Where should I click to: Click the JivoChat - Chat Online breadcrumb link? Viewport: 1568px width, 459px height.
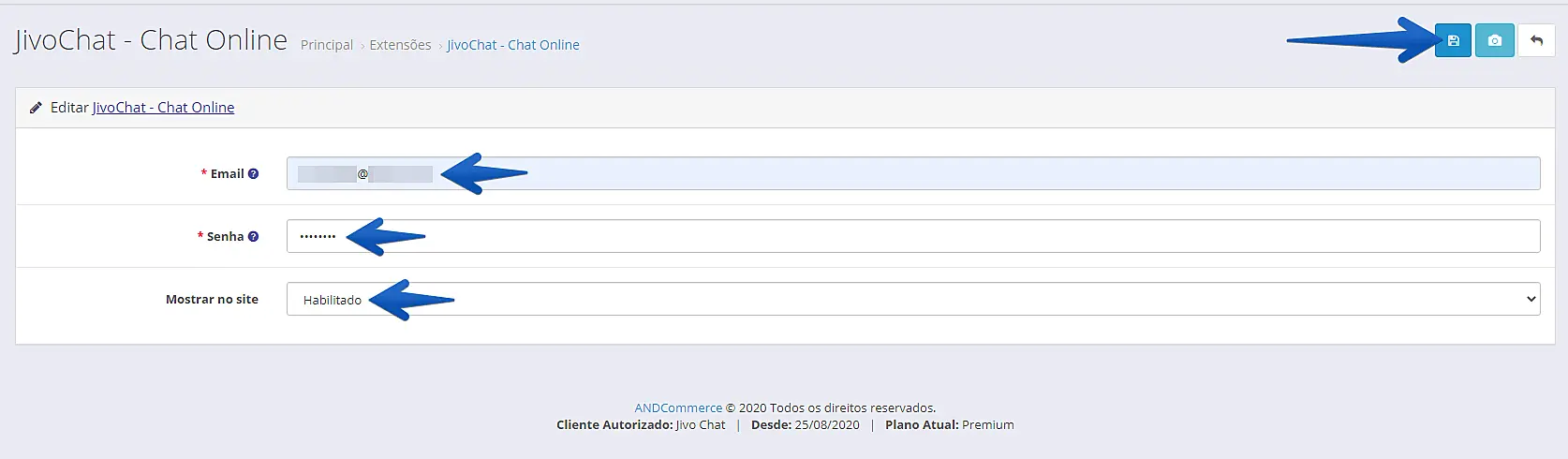point(512,45)
